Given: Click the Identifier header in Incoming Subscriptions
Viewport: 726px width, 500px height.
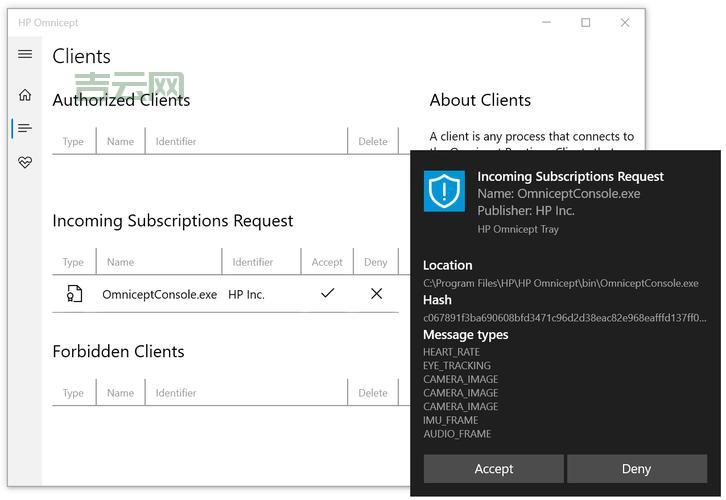Looking at the screenshot, I should [x=252, y=262].
